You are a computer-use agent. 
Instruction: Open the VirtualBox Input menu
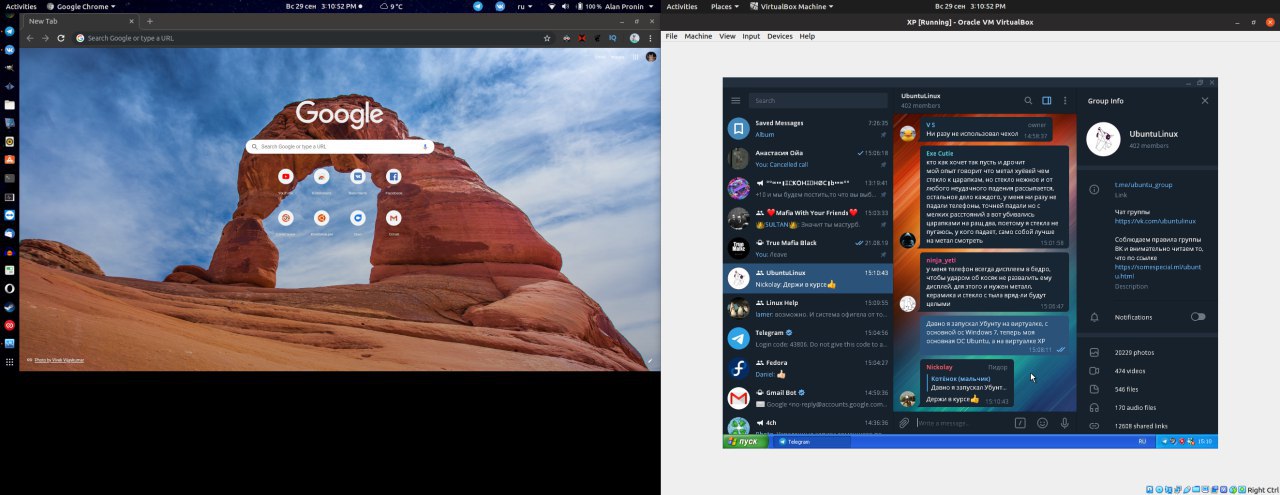[751, 36]
